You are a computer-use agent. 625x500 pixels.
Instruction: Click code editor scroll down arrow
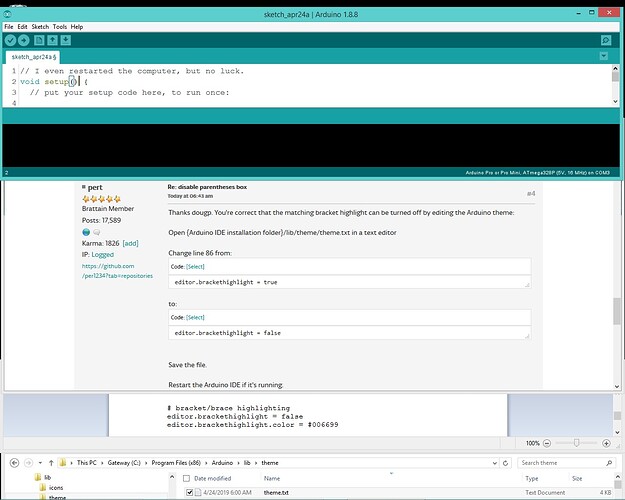tap(615, 102)
